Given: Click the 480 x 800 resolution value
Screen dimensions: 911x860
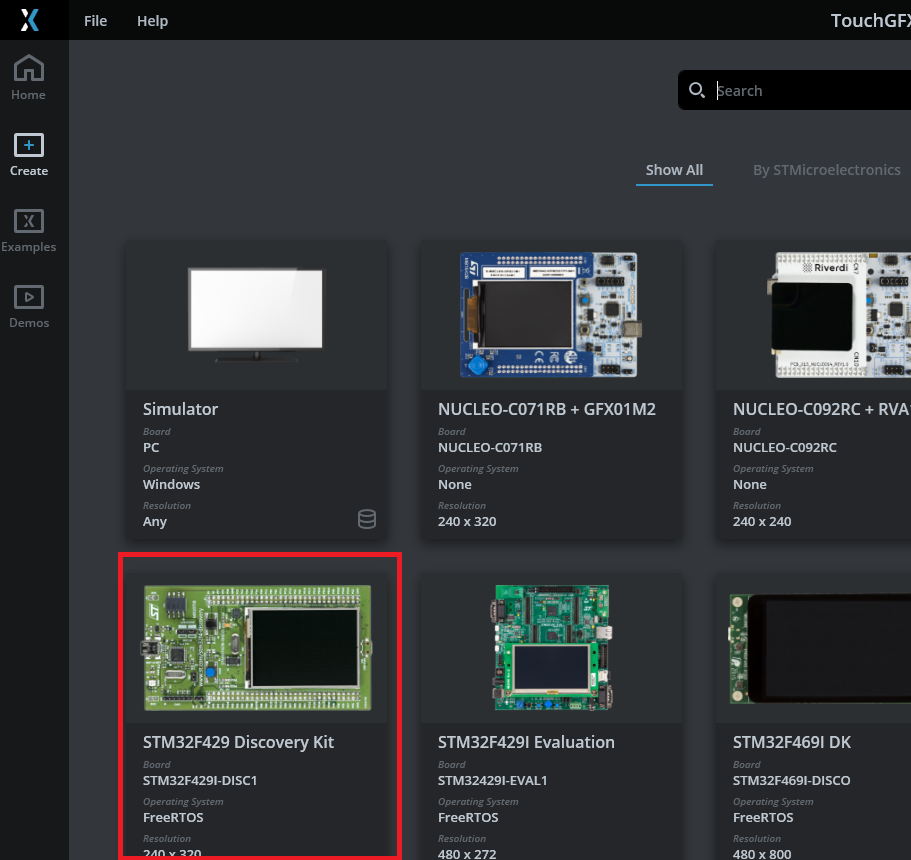Looking at the screenshot, I should (x=762, y=854).
